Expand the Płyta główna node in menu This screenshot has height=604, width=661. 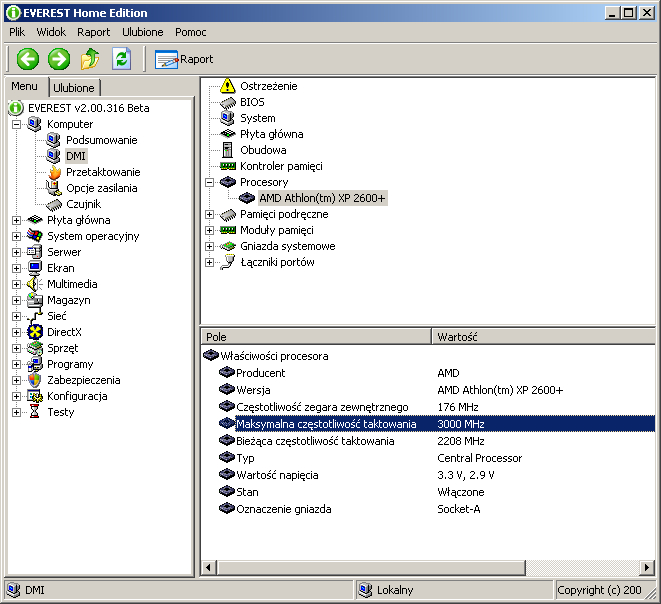coord(17,220)
